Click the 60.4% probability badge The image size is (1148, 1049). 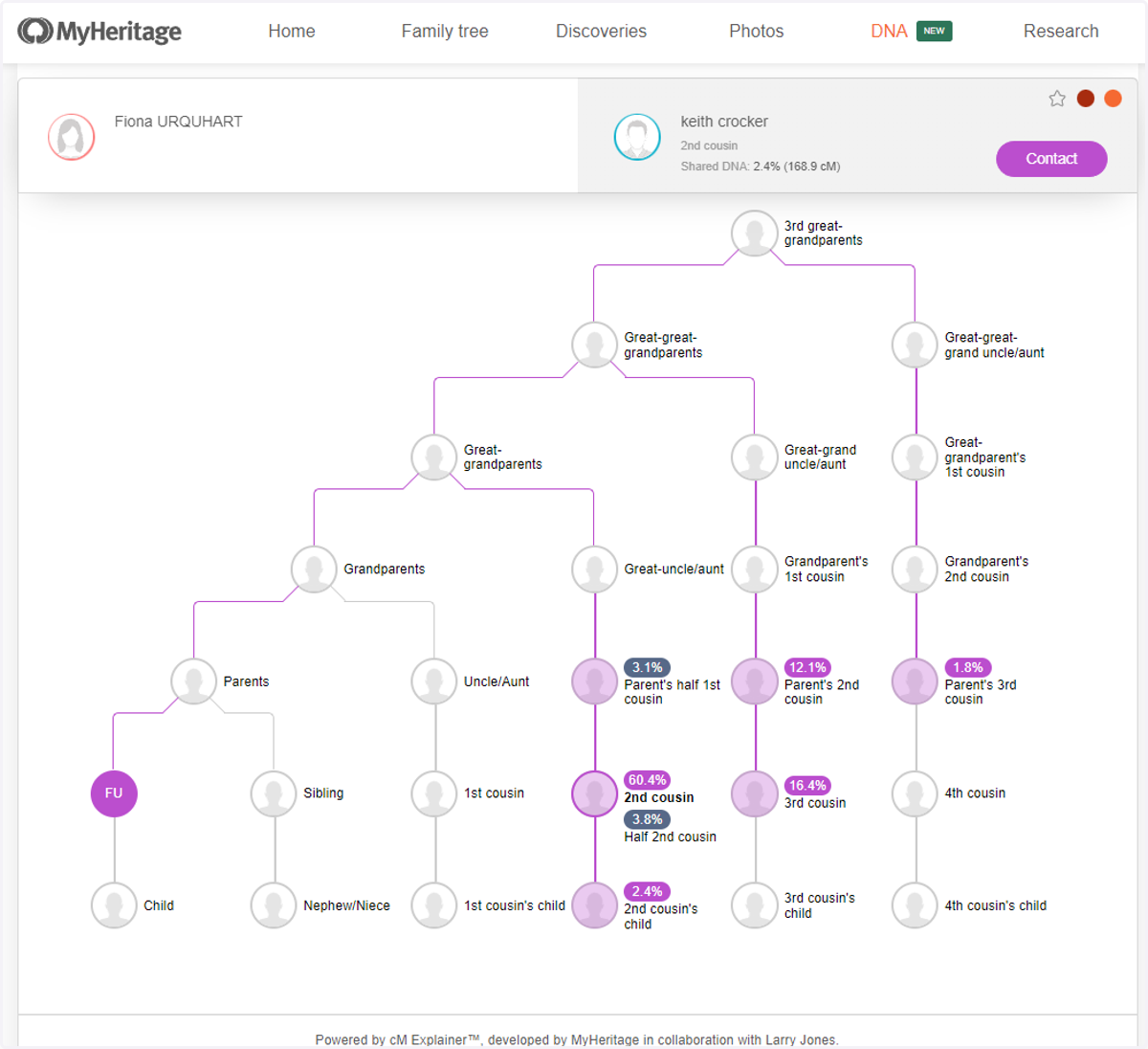648,780
